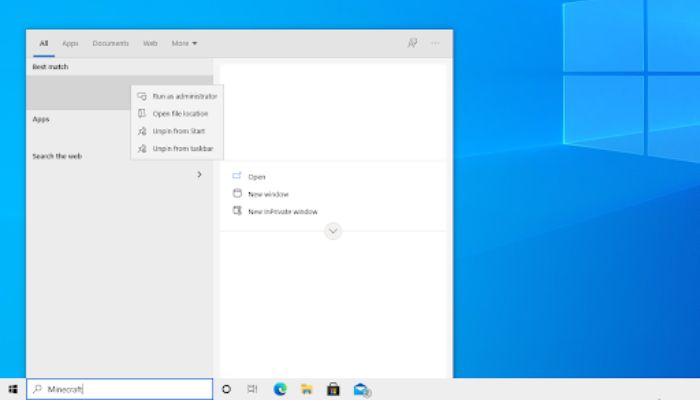Open Cortana from the taskbar
700x400 pixels.
pyautogui.click(x=226, y=389)
